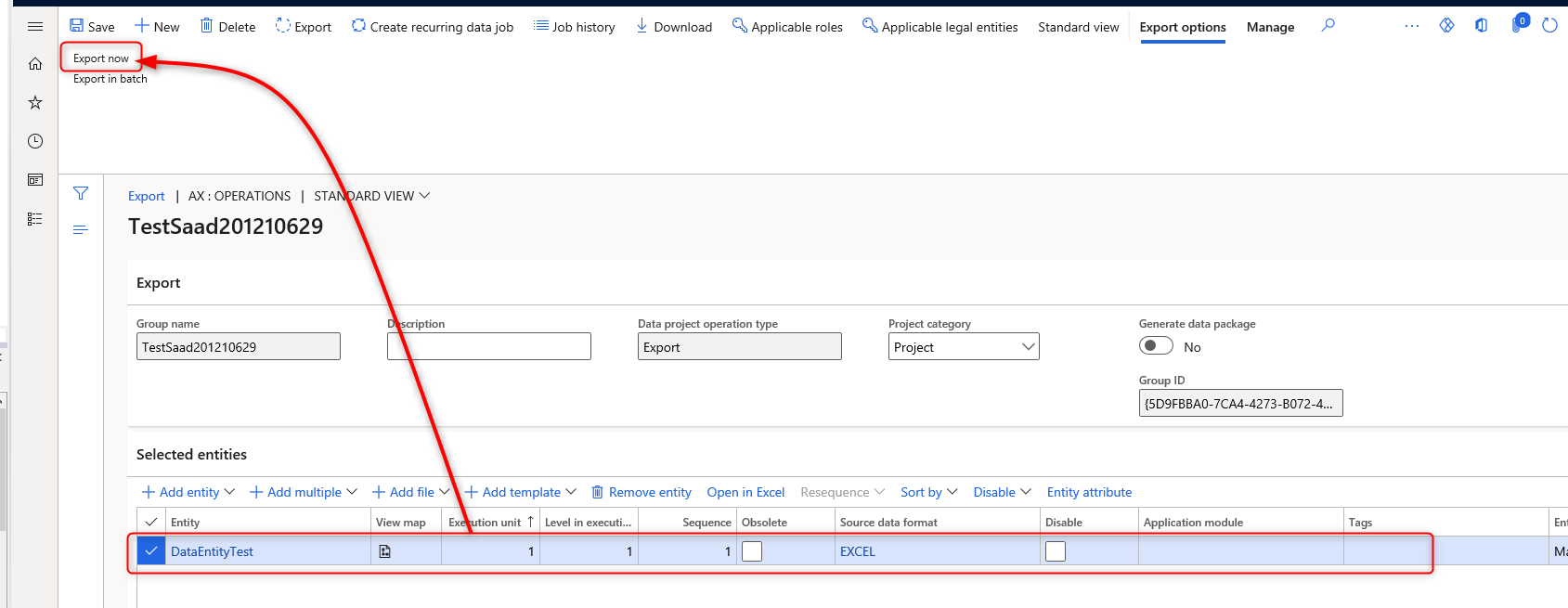Screen dimensions: 1568x608
Task: Select Export in batch
Action: [110, 79]
